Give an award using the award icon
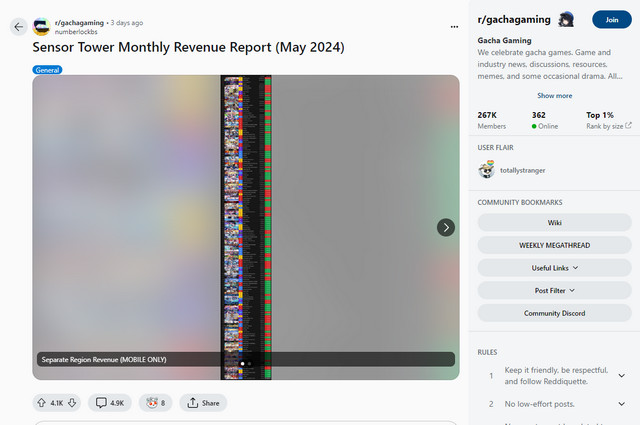The height and width of the screenshot is (425, 640). [x=156, y=403]
